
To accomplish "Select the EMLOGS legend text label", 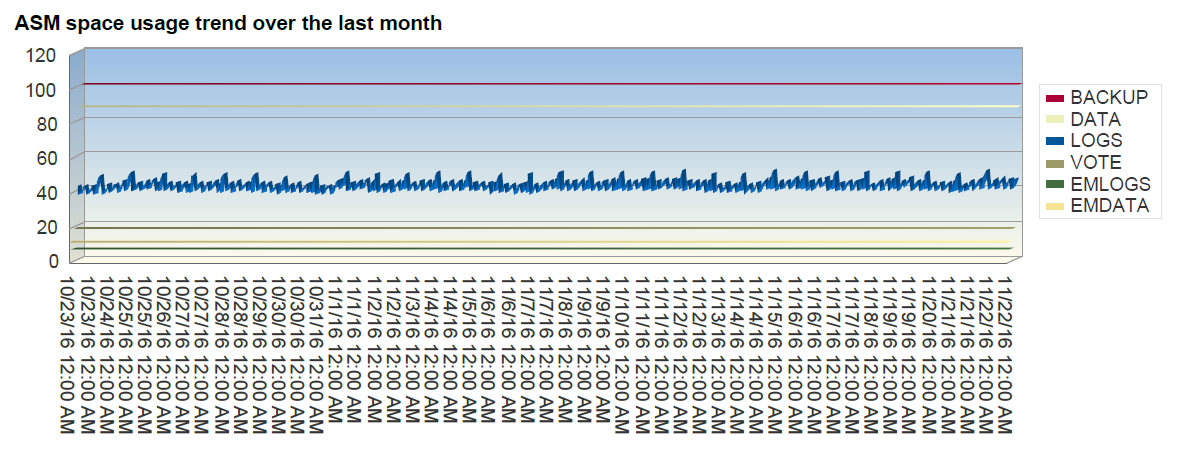I will click(x=1110, y=185).
